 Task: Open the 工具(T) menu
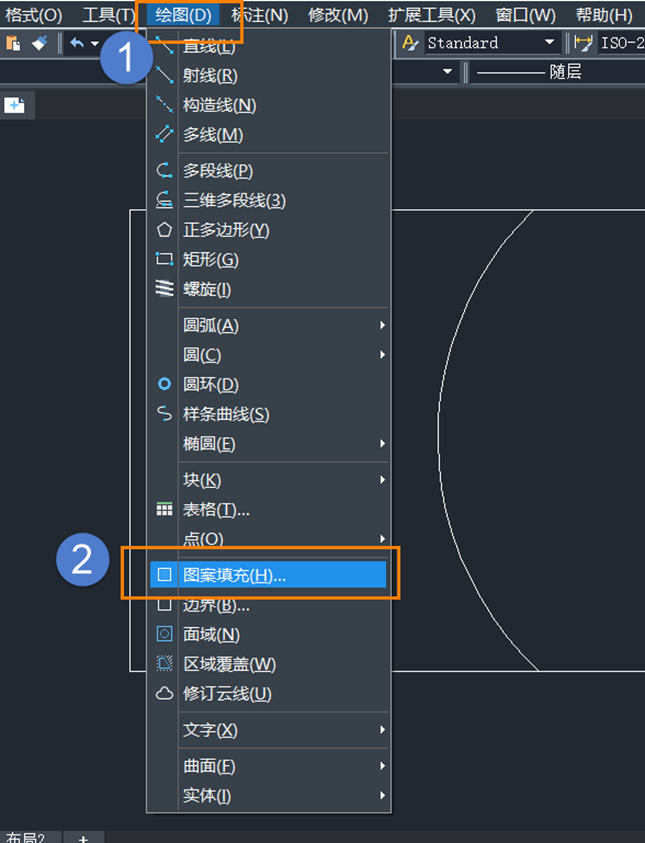108,15
